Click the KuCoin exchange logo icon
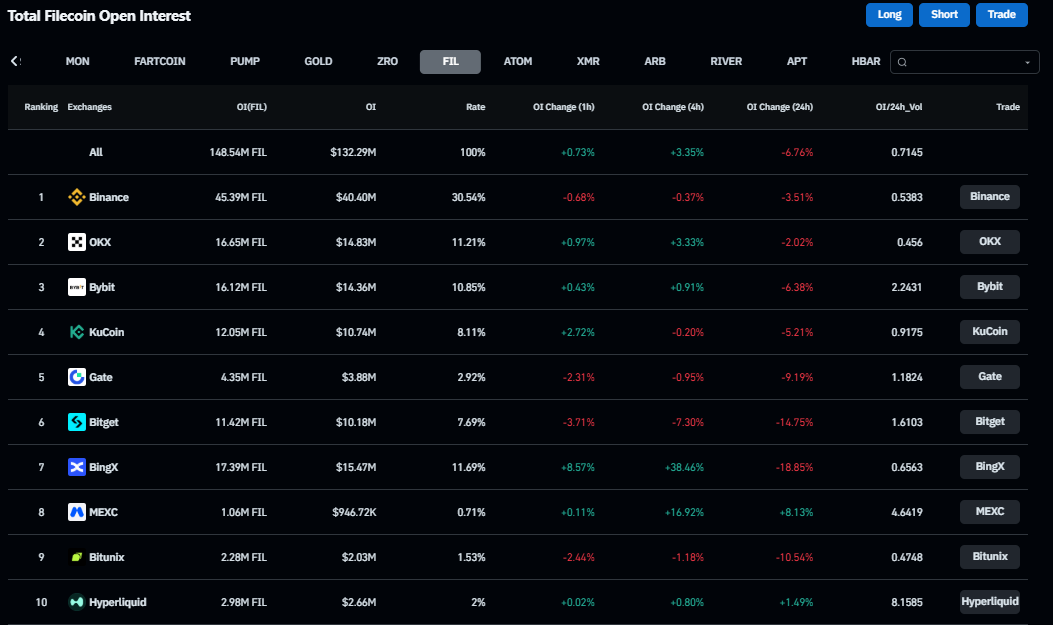 point(76,332)
